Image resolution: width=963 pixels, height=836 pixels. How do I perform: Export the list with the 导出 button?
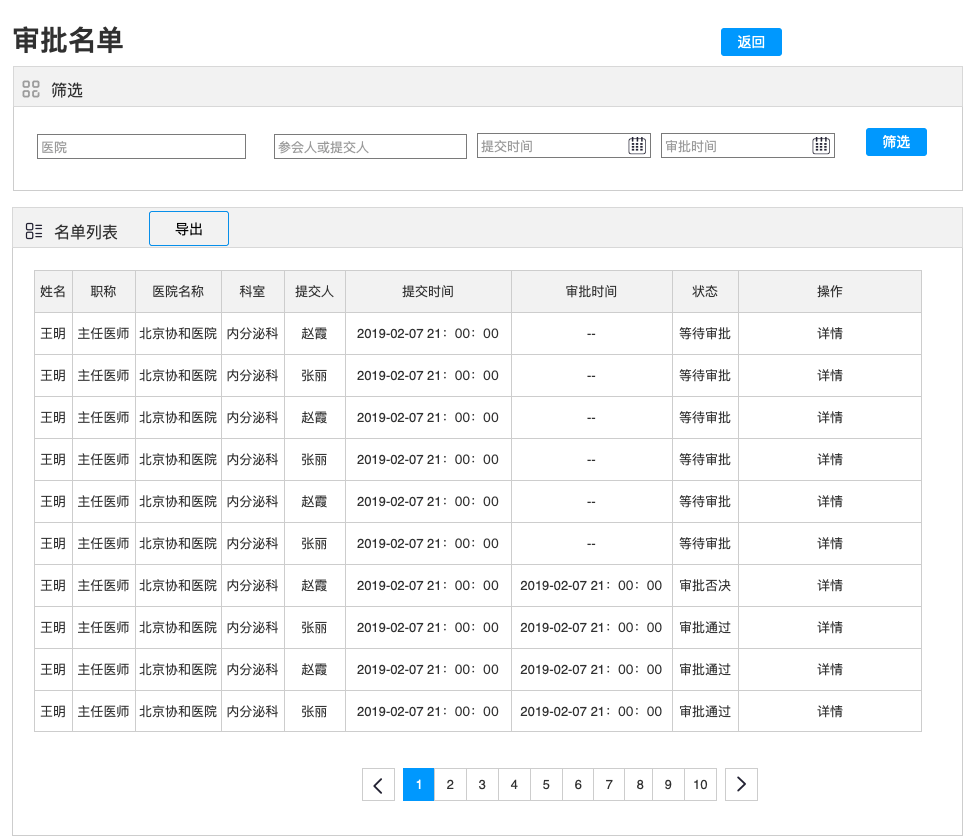189,229
